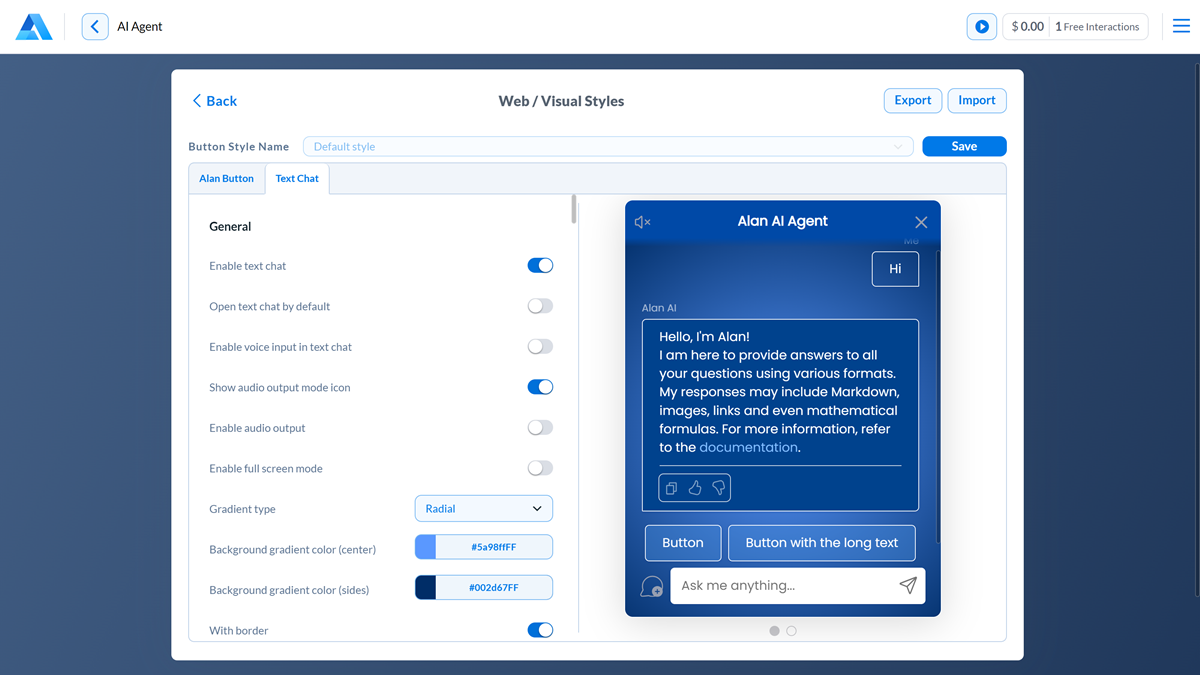
Task: Toggle Enable voice input in text chat
Action: tap(540, 347)
